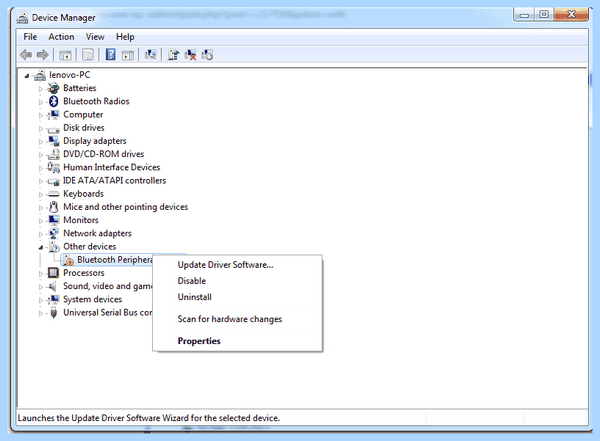Click the Other devices question mark icon
Screen dimensions: 600x441
click(x=54, y=247)
